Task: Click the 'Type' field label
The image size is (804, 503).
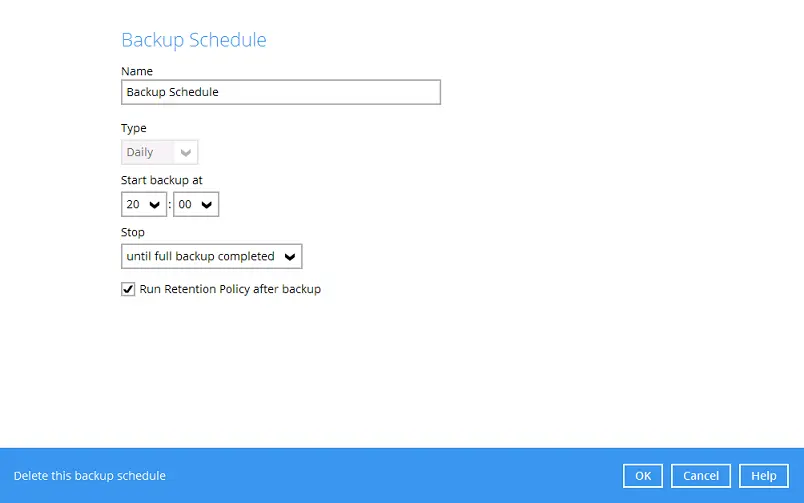Action: [134, 128]
